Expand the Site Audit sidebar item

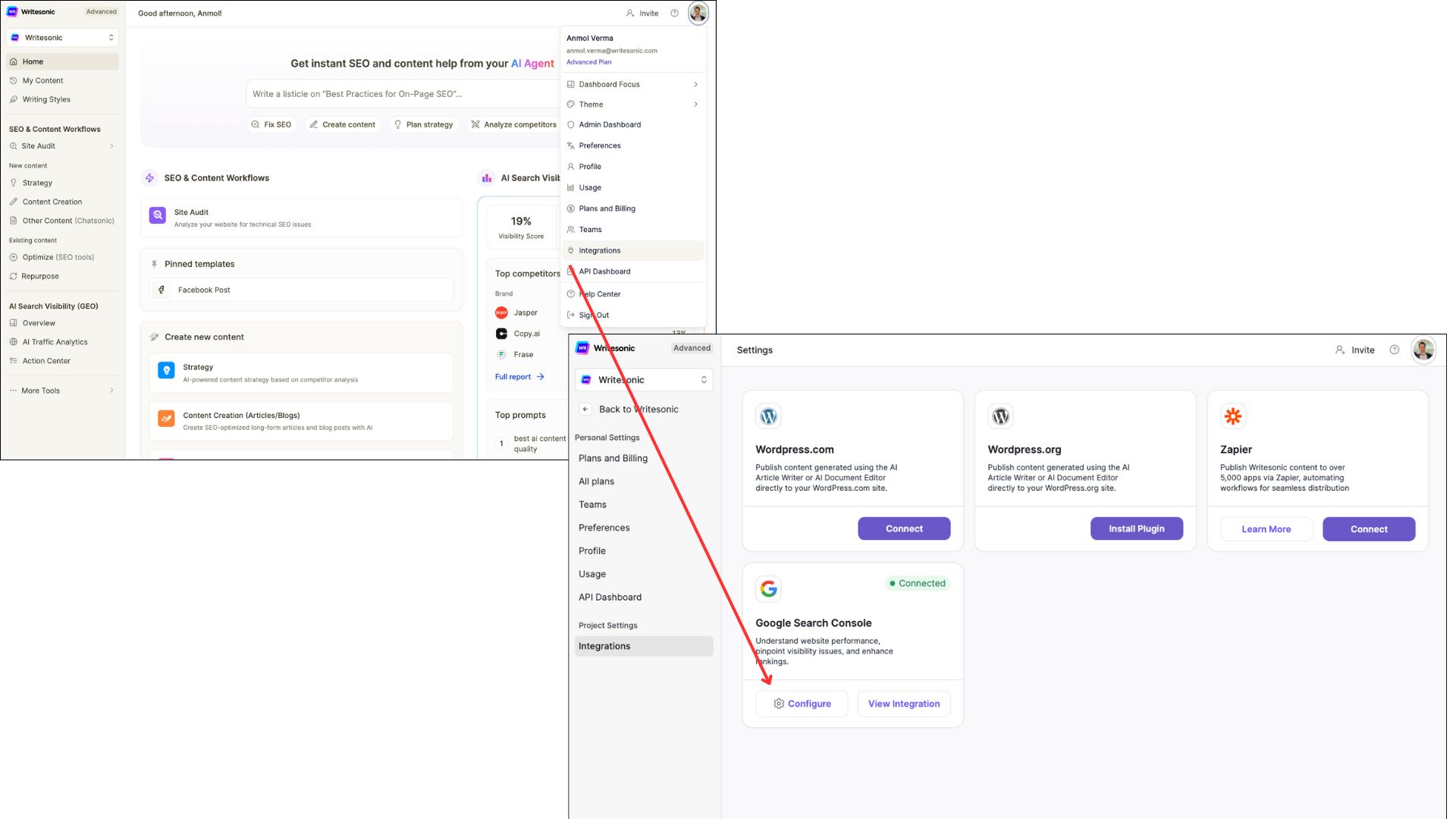111,146
